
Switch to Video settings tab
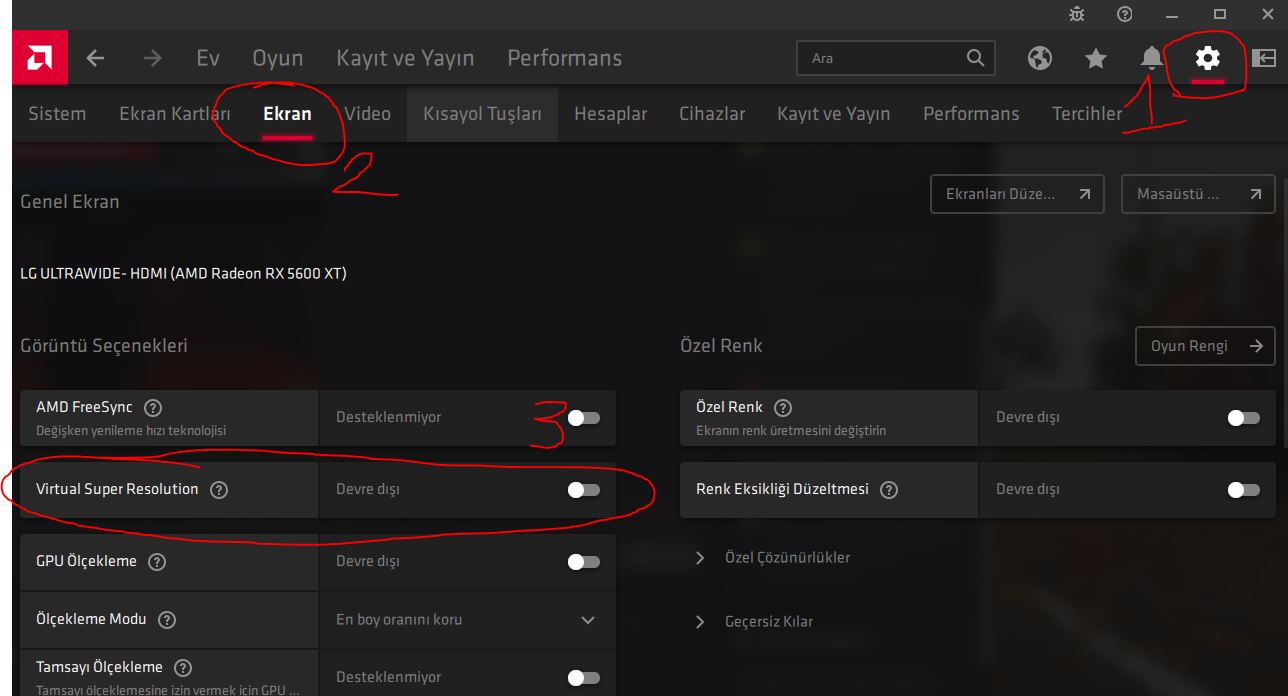coord(367,113)
